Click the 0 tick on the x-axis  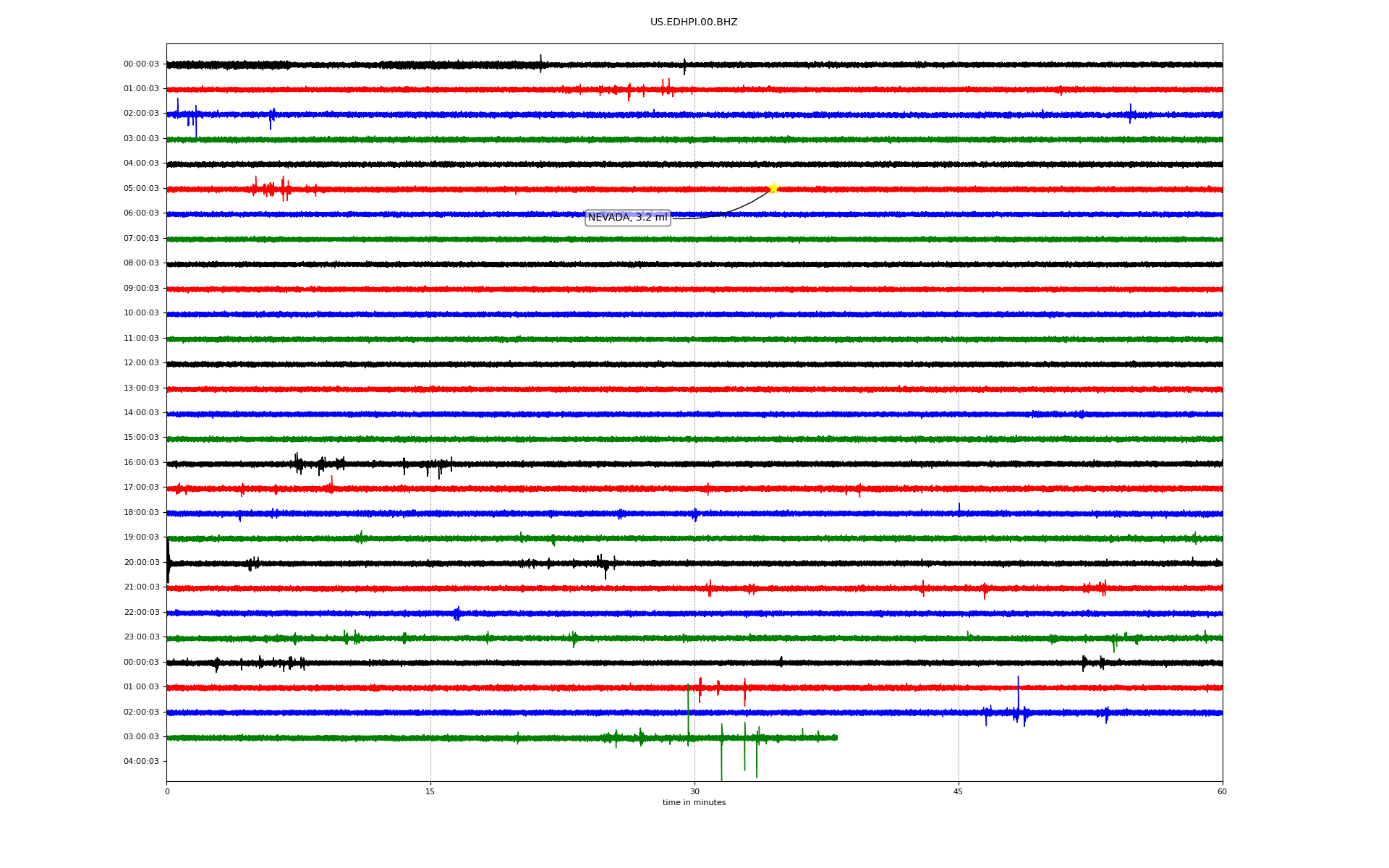167,791
